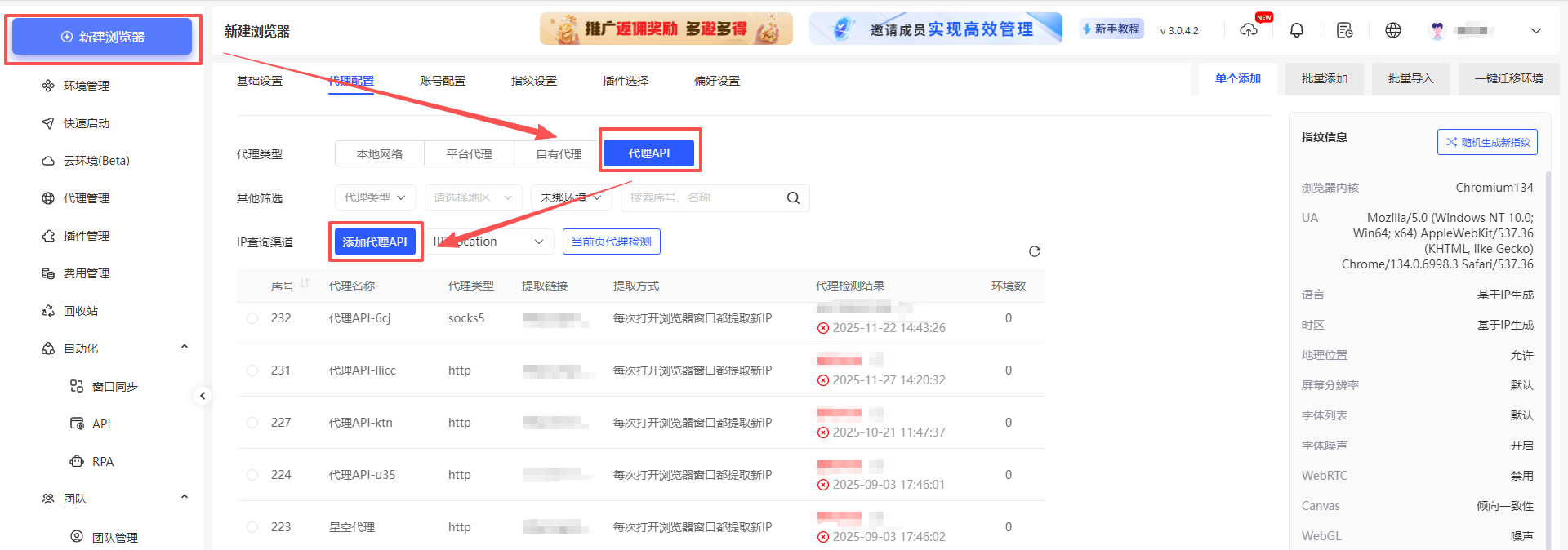Open the 未绑环境 dropdown
1568x550 pixels.
[x=572, y=197]
